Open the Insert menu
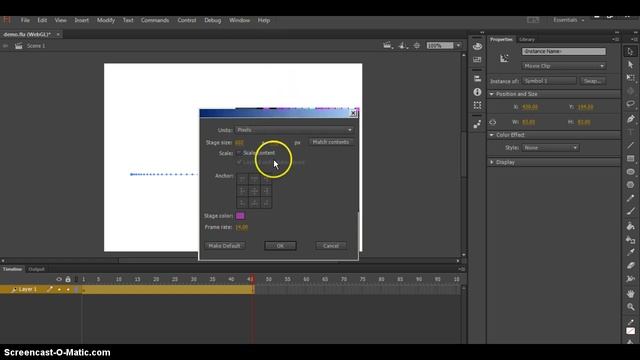The width and height of the screenshot is (640, 360). pyautogui.click(x=81, y=20)
